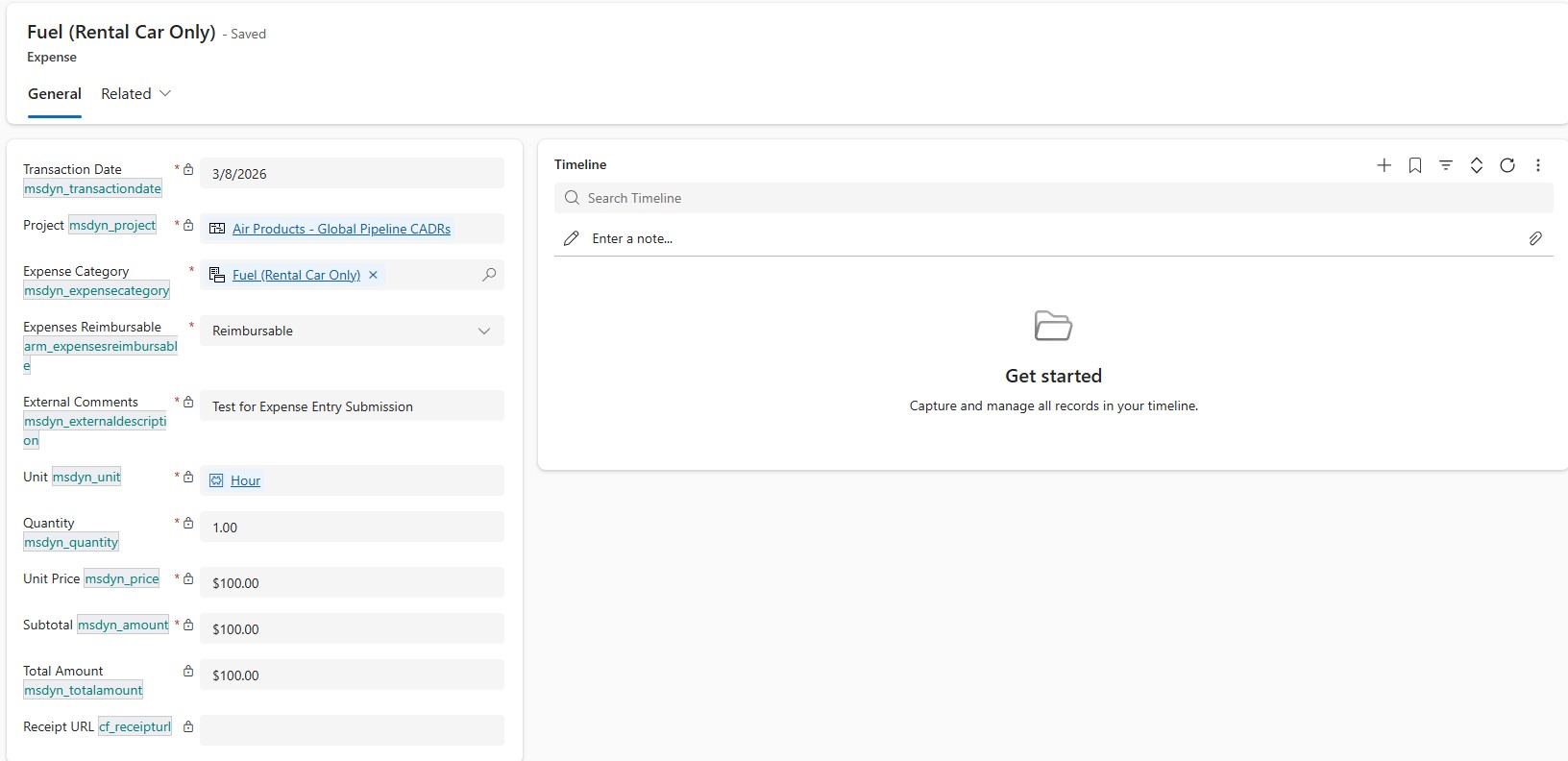The width and height of the screenshot is (1568, 761).
Task: Click the Search Timeline magnifier icon
Action: click(572, 198)
